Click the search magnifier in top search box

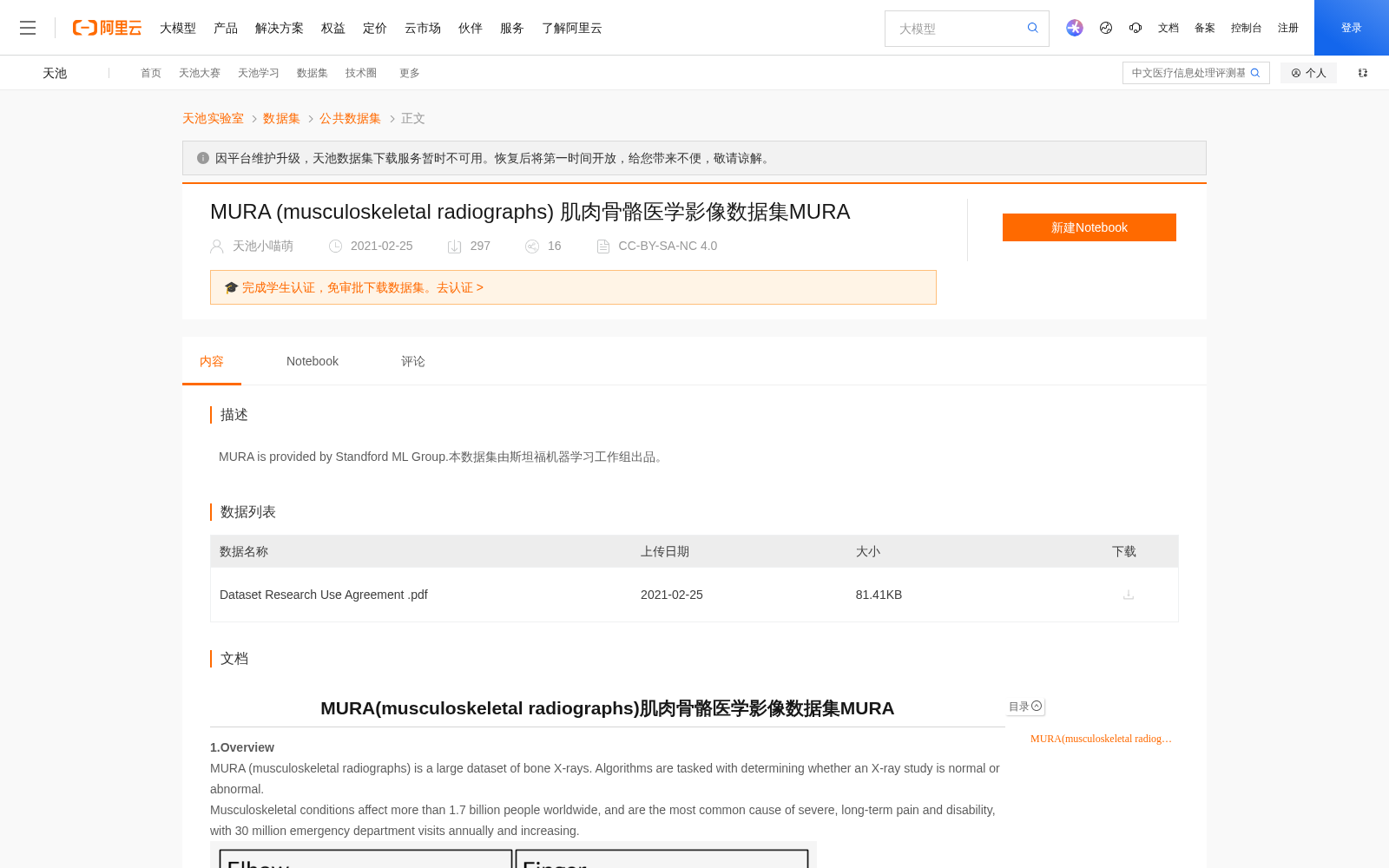1033,28
